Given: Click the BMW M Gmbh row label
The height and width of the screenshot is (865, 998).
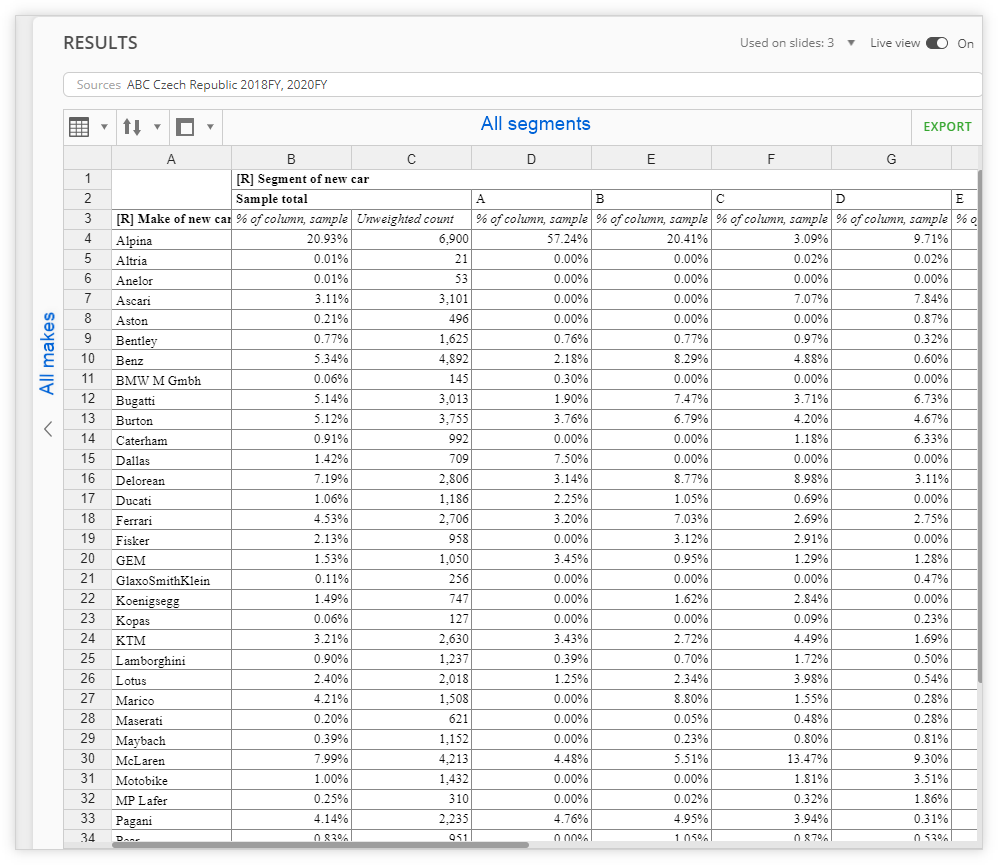Looking at the screenshot, I should pos(158,381).
